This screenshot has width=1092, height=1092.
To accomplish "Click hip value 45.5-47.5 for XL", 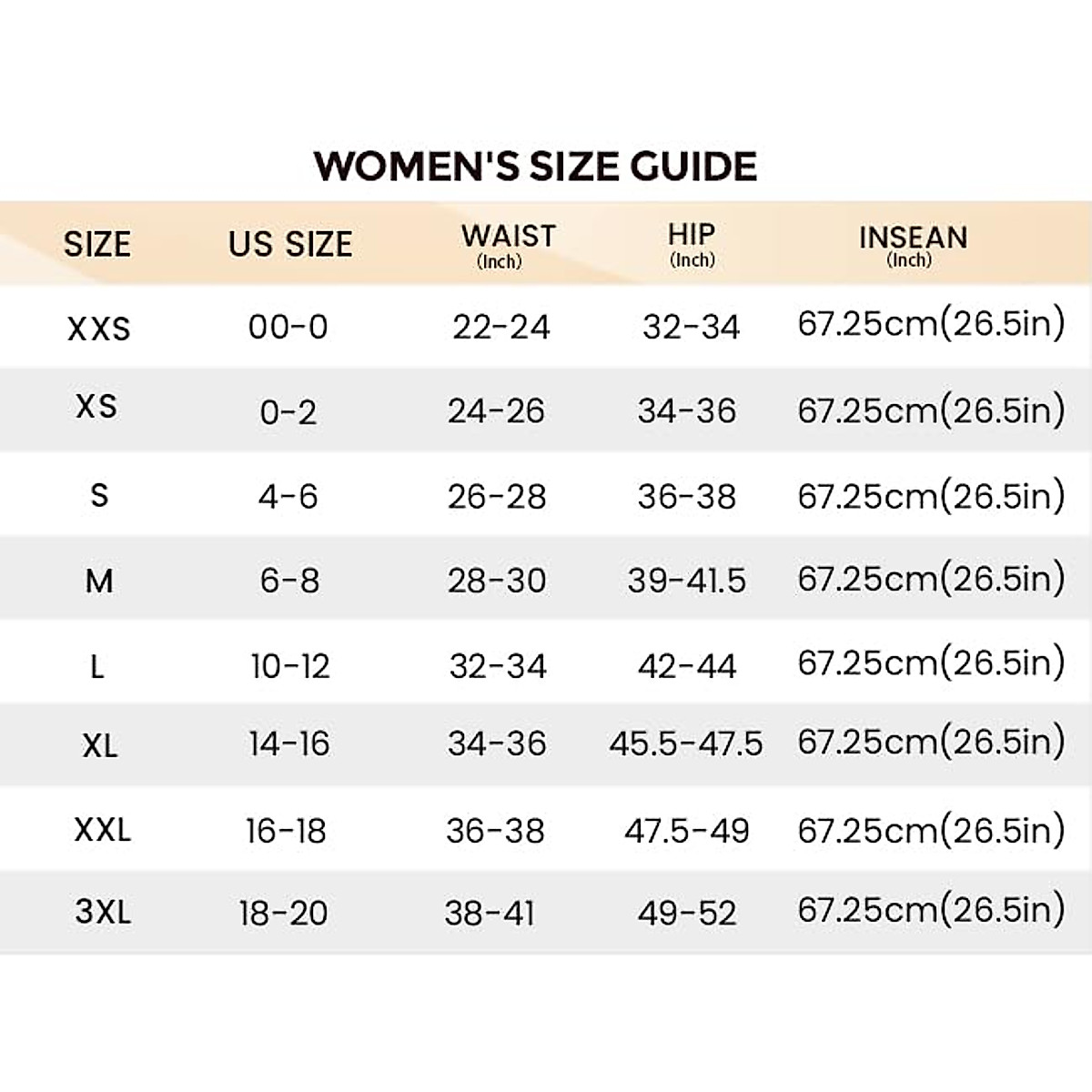I will coord(686,744).
